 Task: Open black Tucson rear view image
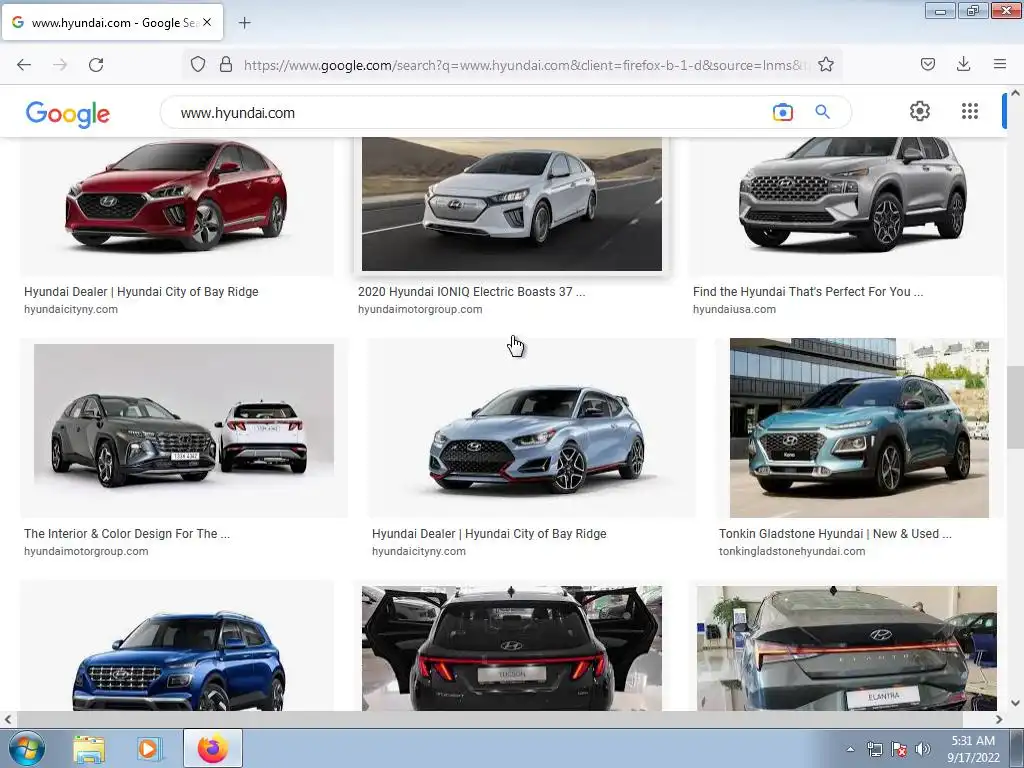tap(512, 648)
